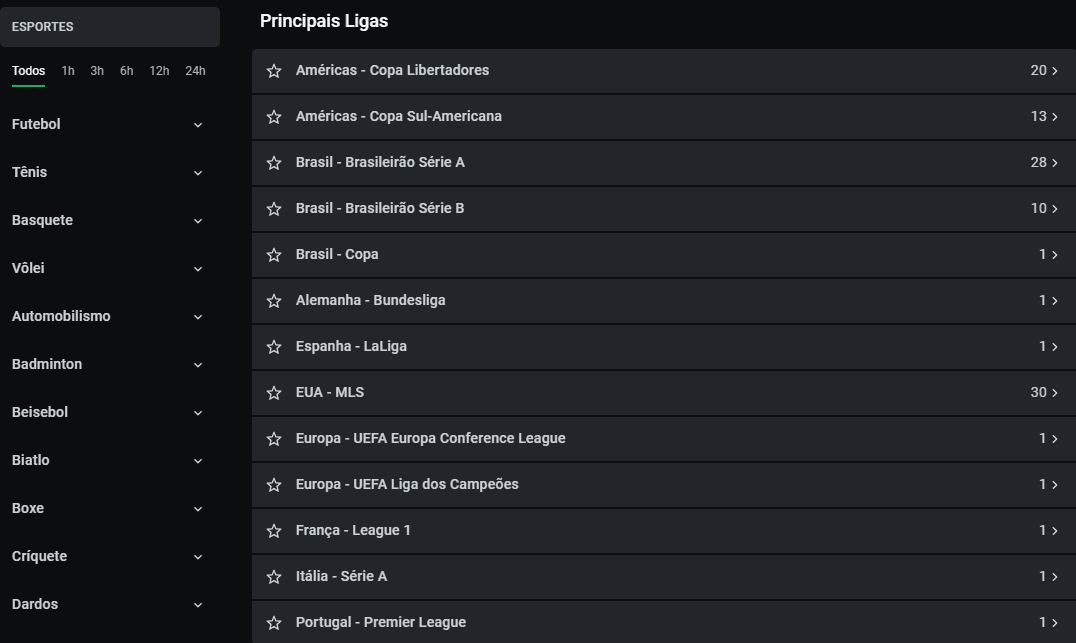Expand the Futebol sport section
1076x643 pixels.
[x=197, y=125]
